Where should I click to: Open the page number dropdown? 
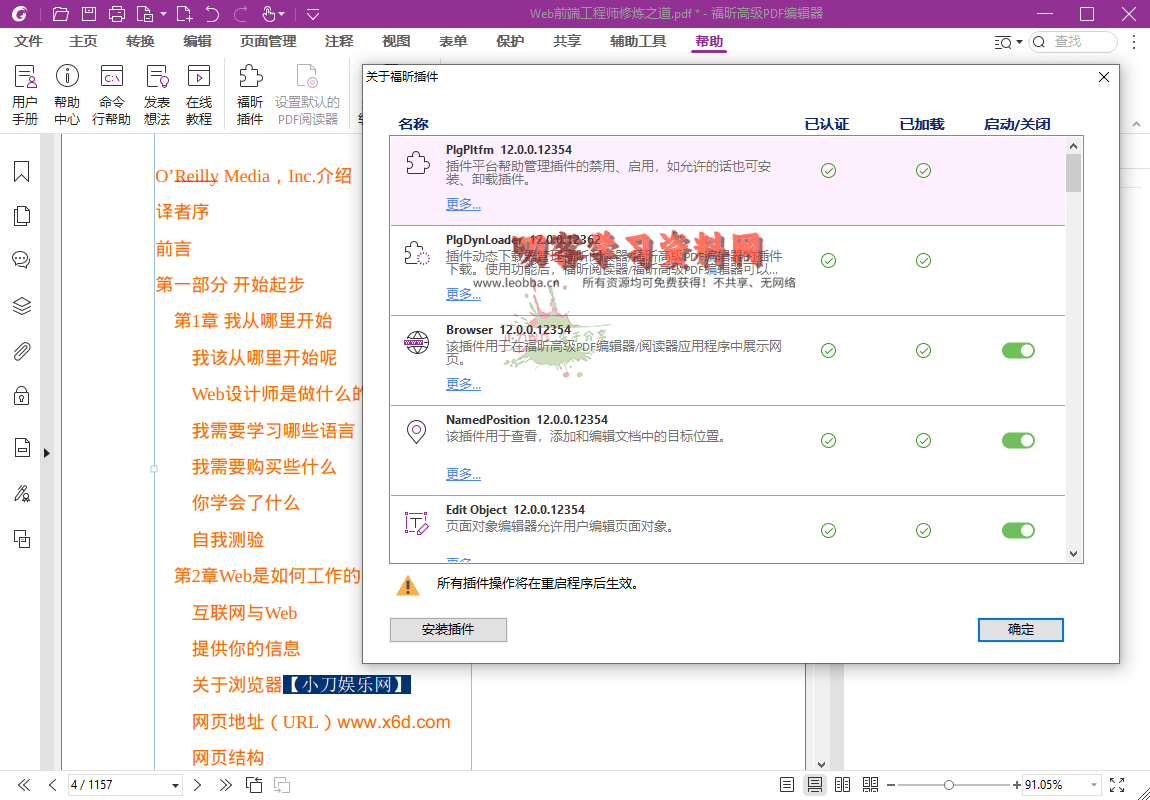pyautogui.click(x=176, y=785)
